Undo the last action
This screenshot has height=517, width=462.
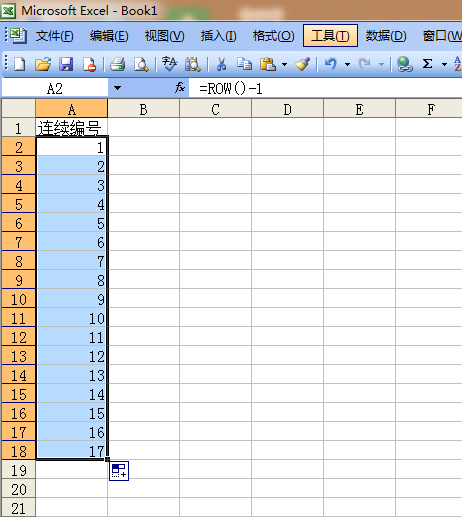pyautogui.click(x=331, y=64)
